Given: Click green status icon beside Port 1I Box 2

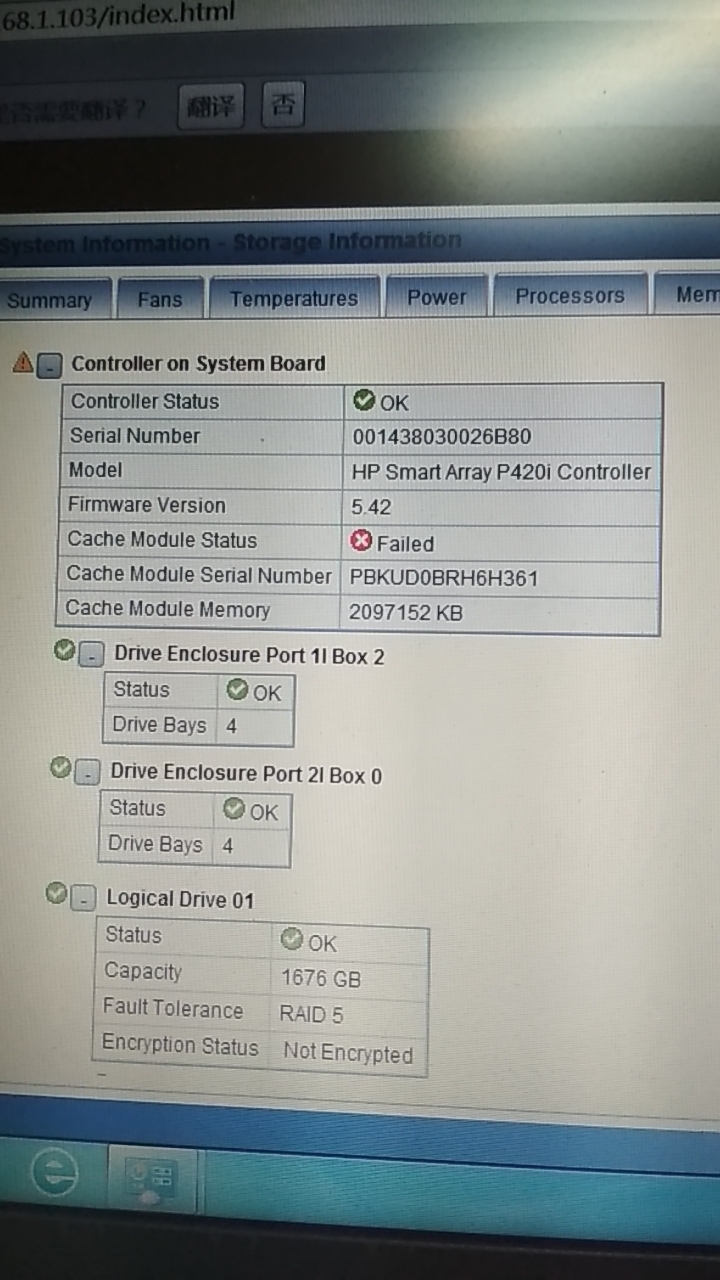Looking at the screenshot, I should coord(64,652).
